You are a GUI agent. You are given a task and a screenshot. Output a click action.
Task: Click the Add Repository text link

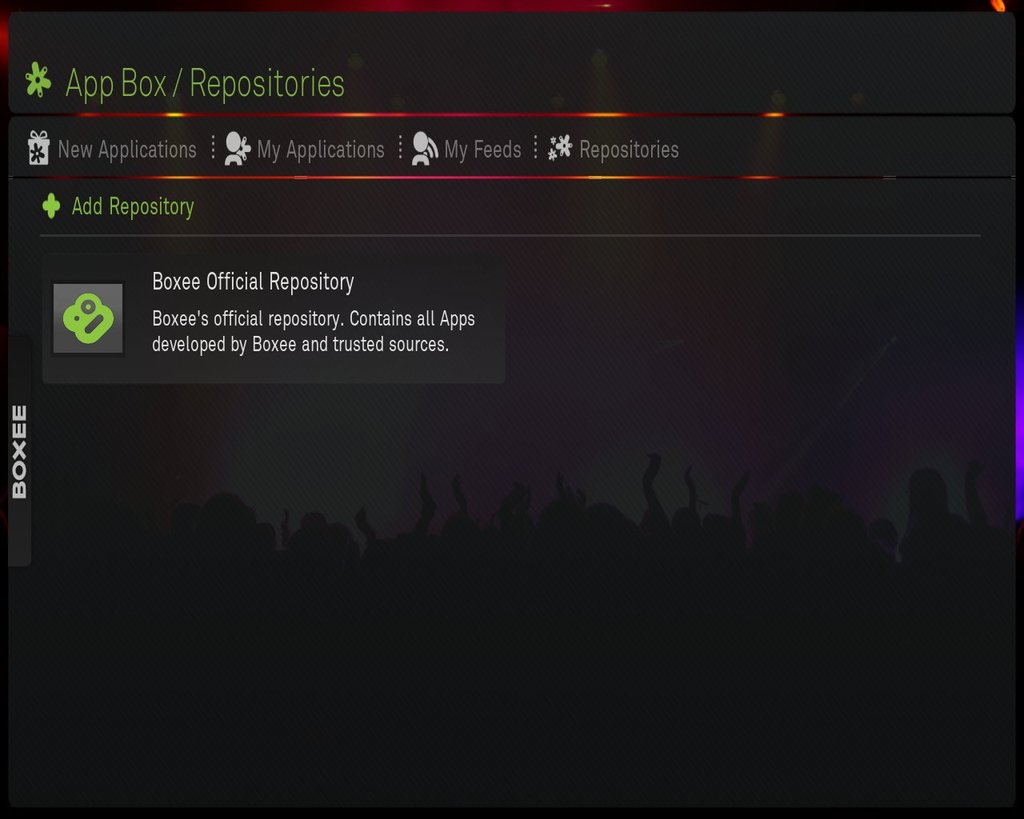pos(133,206)
